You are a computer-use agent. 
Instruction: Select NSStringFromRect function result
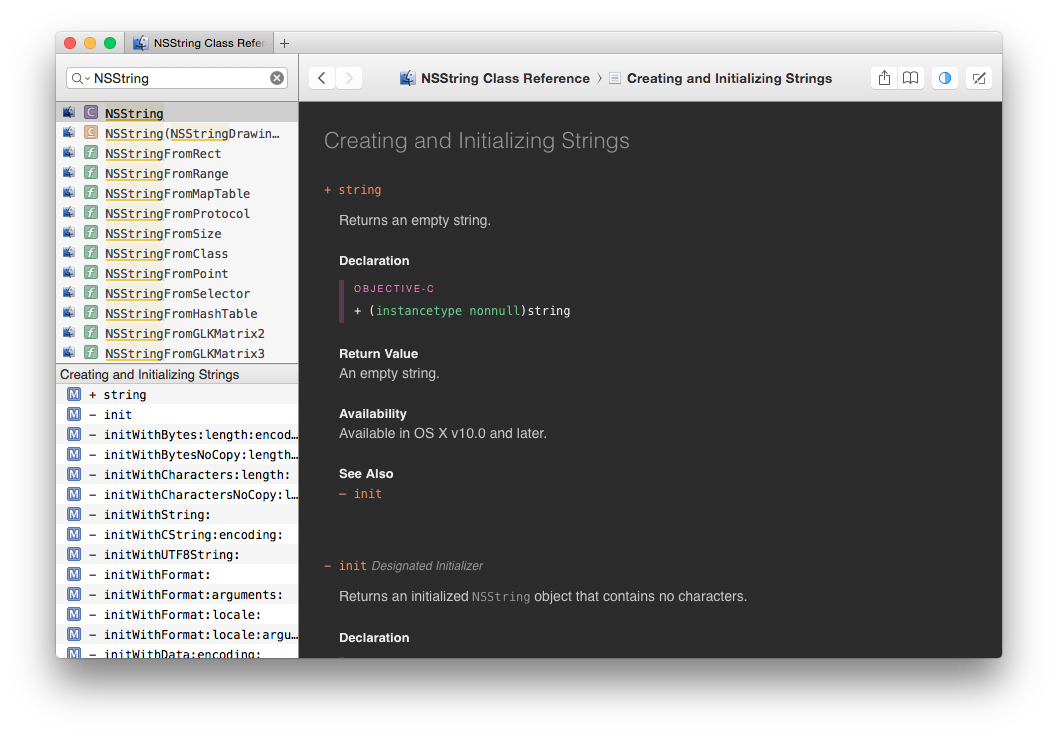[177, 153]
